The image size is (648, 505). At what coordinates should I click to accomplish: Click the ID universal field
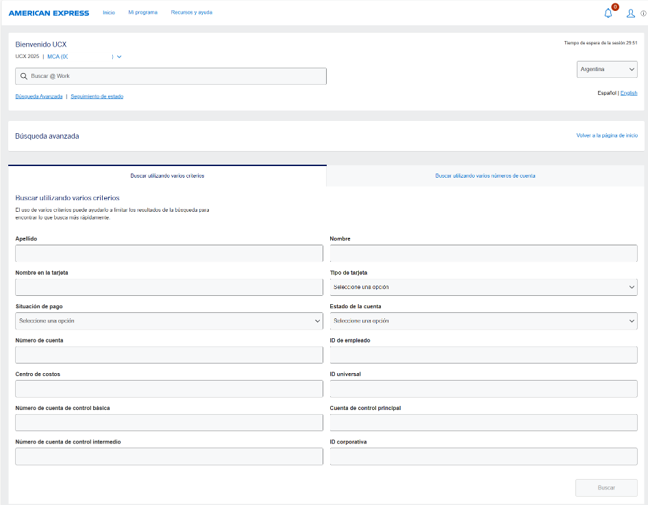pos(484,388)
